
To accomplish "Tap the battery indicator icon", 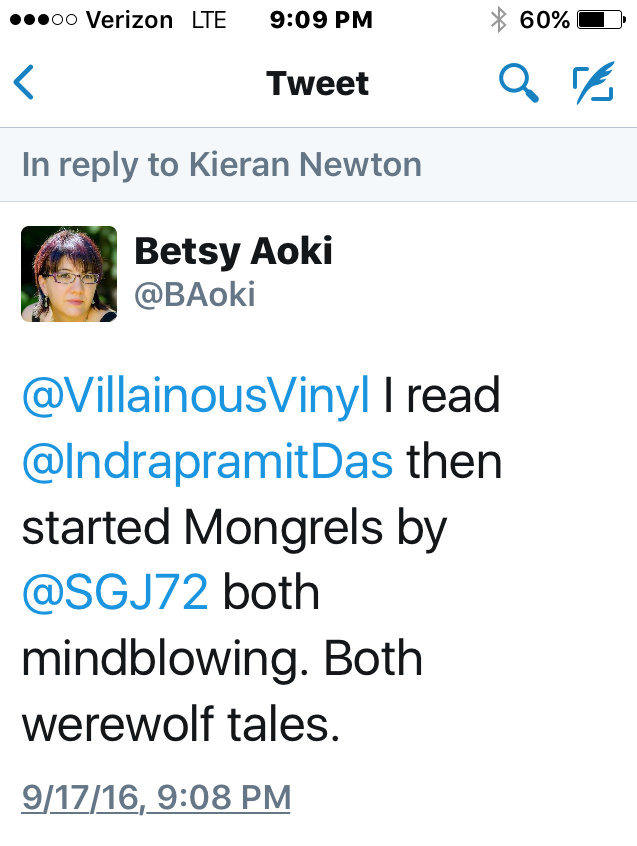I will point(600,20).
